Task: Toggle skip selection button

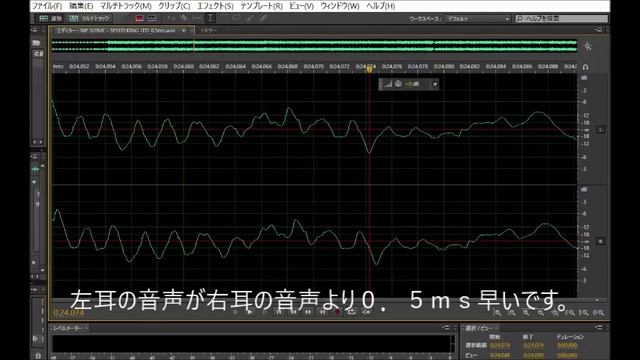Action: [366, 312]
